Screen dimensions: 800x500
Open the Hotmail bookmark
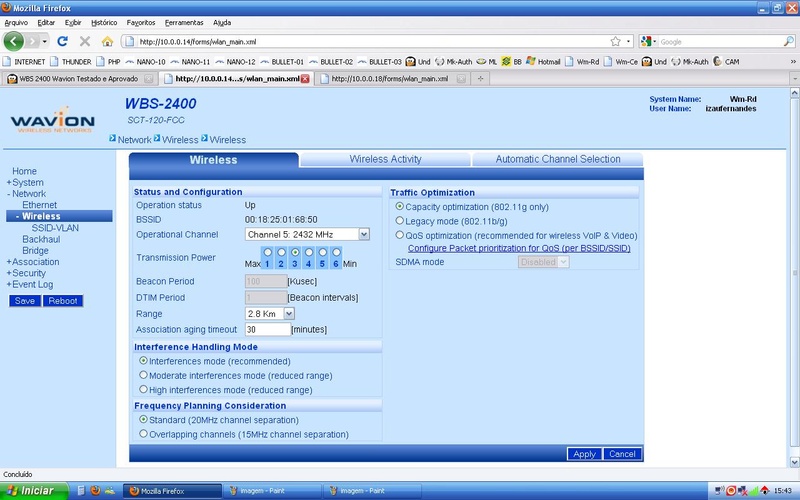point(543,62)
